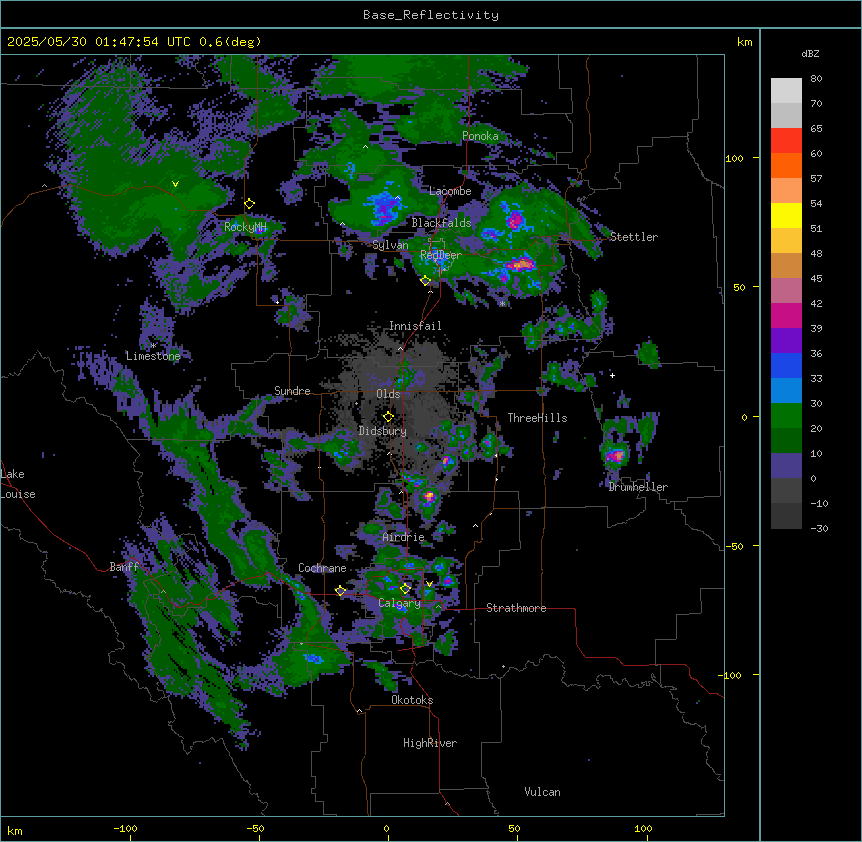Click the storm cell core above Drumheller
862x842 pixels.
tap(616, 455)
